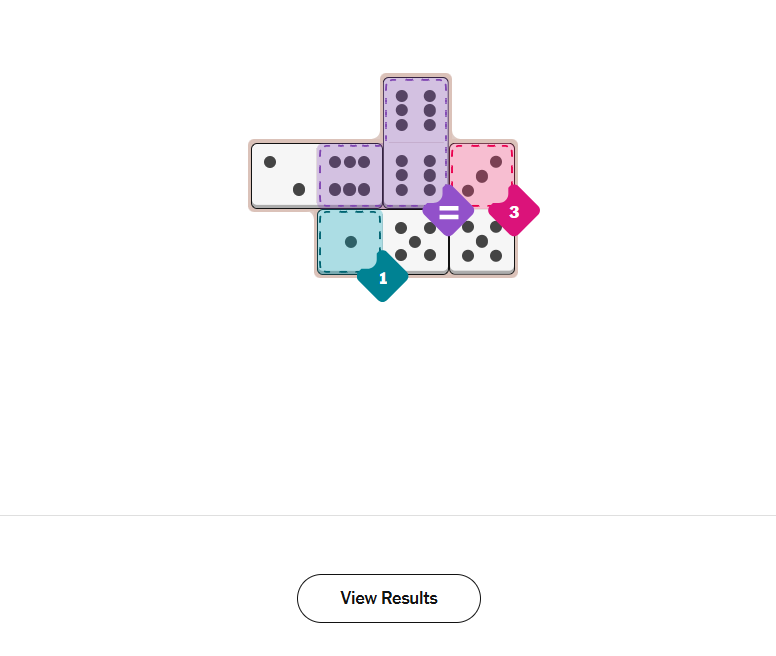Select the pink tile with three pips
The height and width of the screenshot is (656, 776).
pyautogui.click(x=481, y=174)
